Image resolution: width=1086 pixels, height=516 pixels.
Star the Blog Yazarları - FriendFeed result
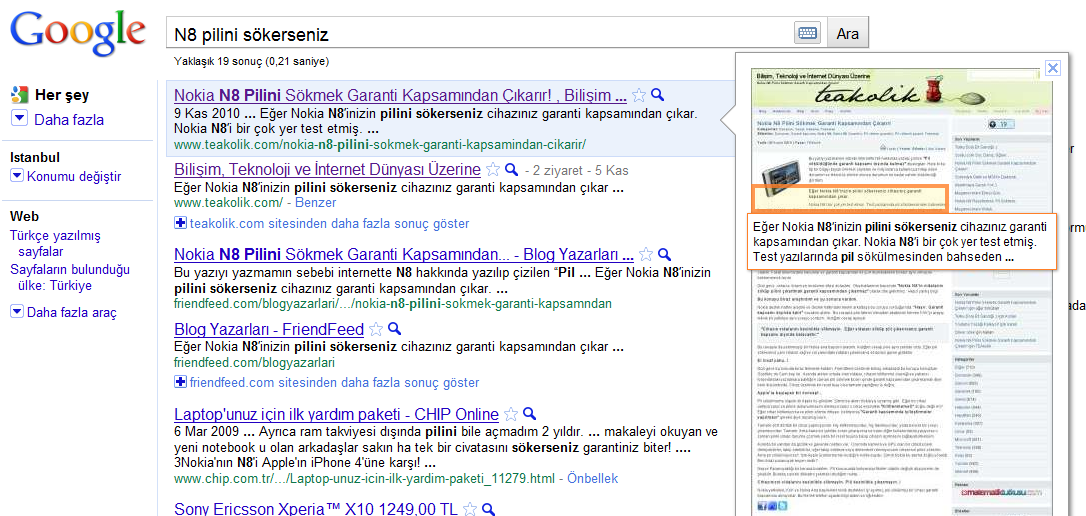[376, 329]
